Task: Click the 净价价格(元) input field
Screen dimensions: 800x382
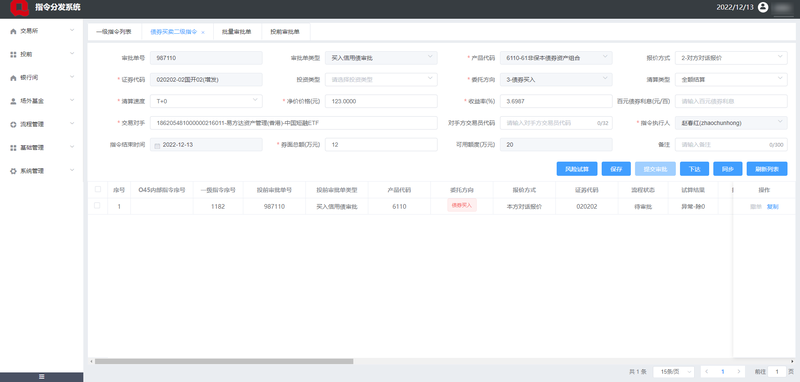Action: click(381, 101)
